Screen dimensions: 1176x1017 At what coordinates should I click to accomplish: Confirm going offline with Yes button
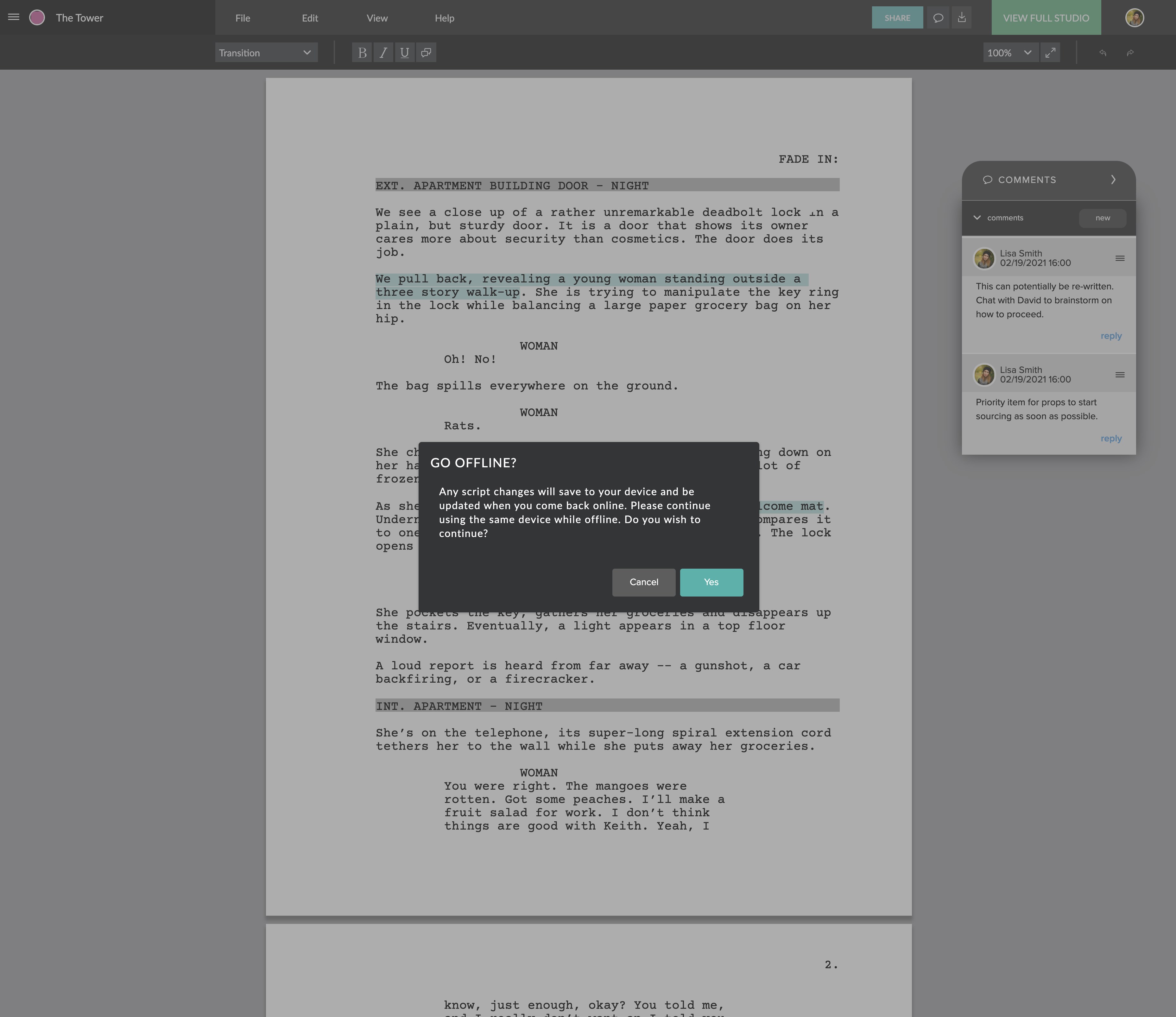click(711, 582)
